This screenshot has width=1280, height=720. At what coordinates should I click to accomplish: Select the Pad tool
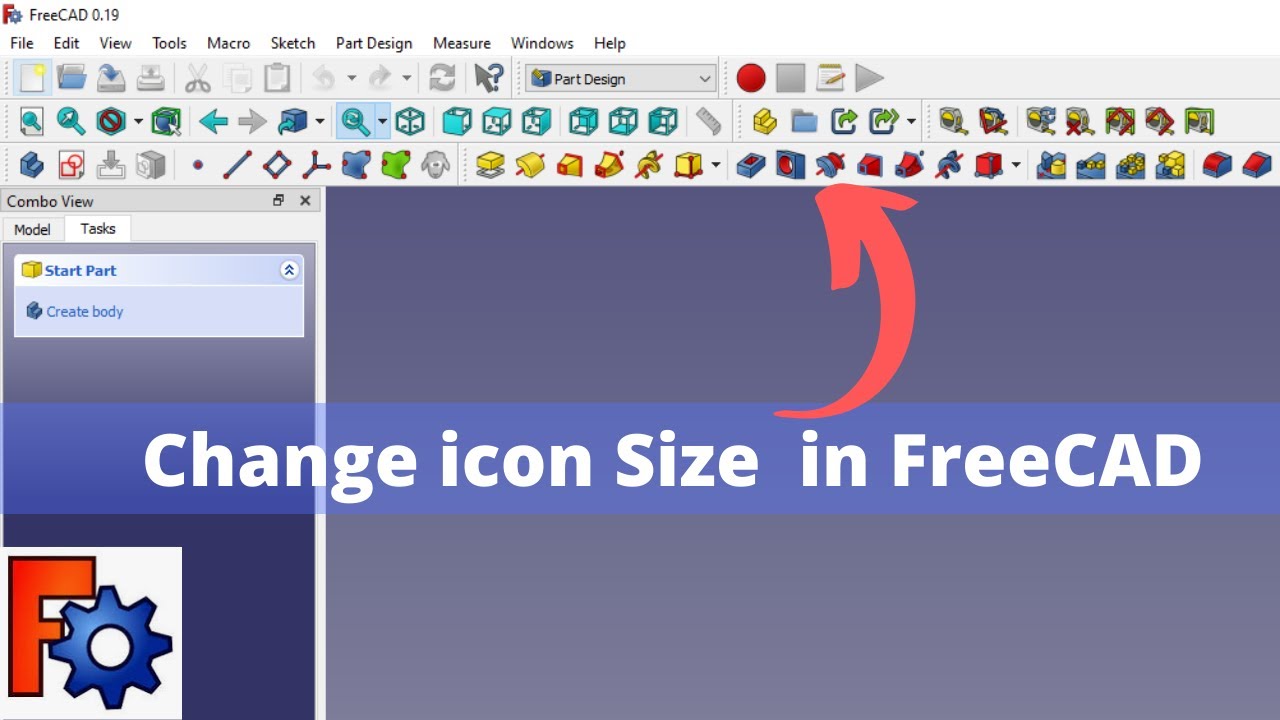point(490,164)
